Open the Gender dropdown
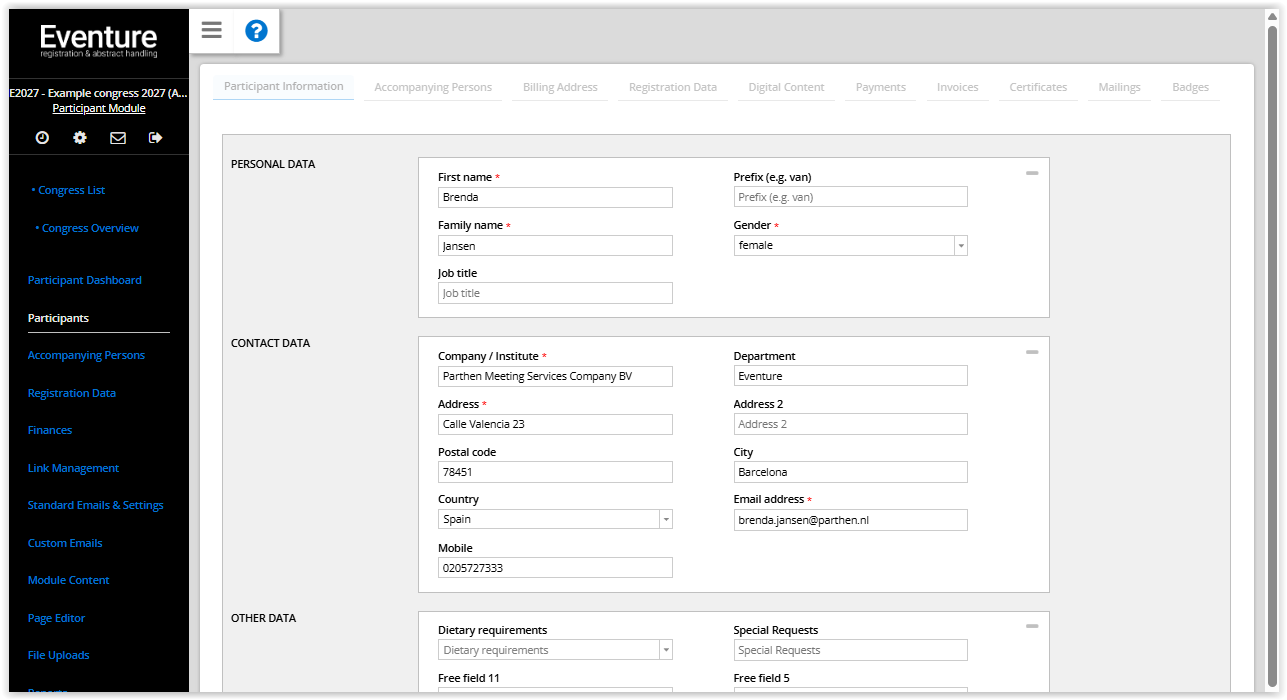1287x700 pixels. 960,246
